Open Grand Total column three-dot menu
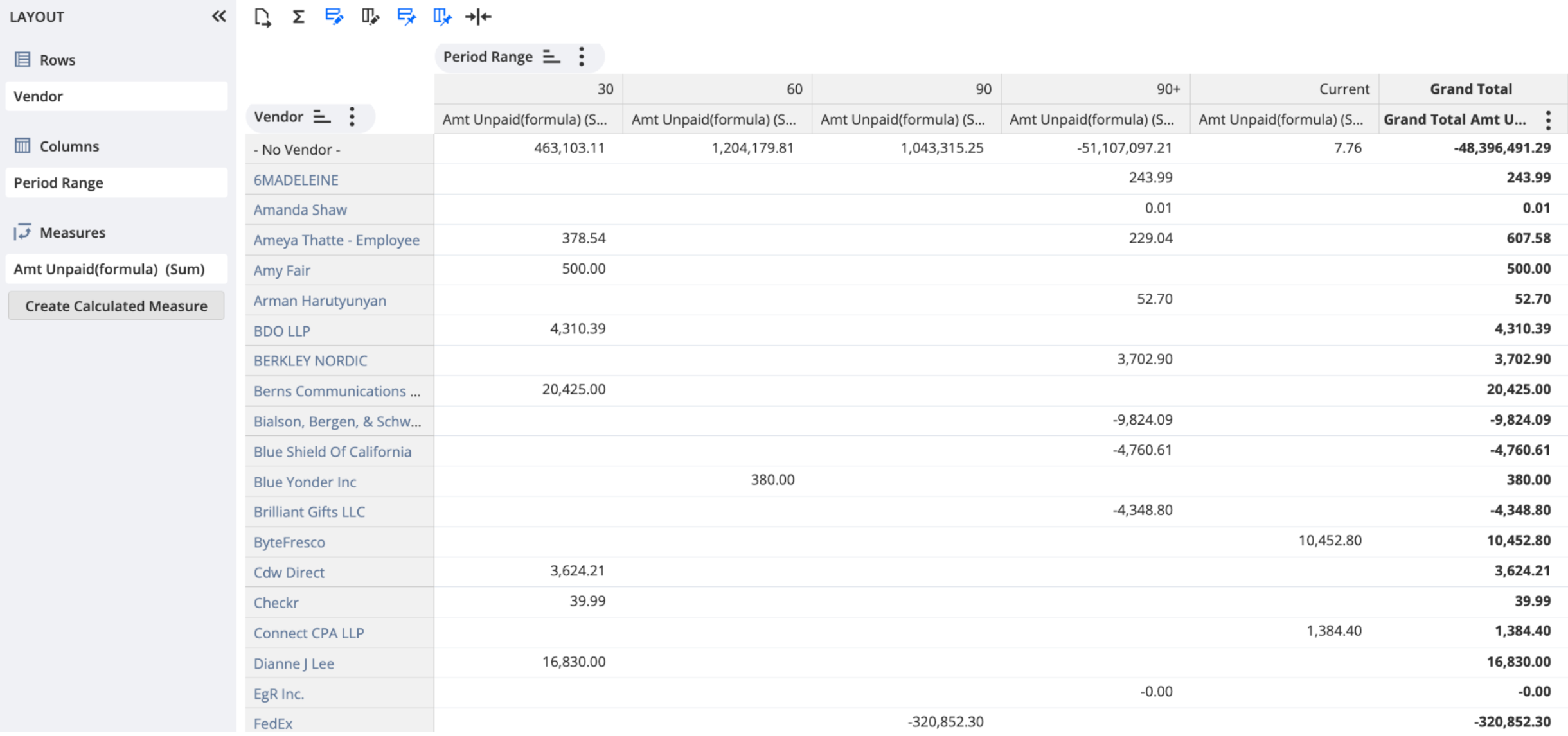 pos(1549,119)
